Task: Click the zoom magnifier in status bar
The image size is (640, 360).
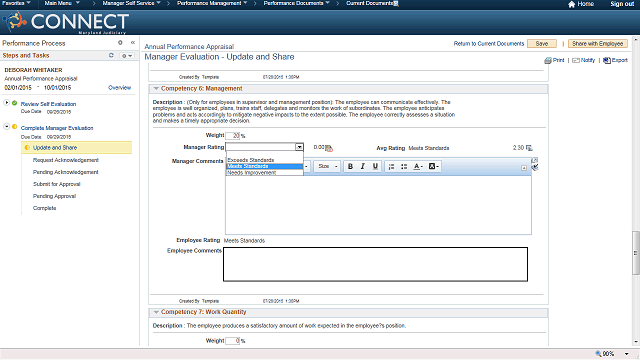Action: (x=598, y=353)
